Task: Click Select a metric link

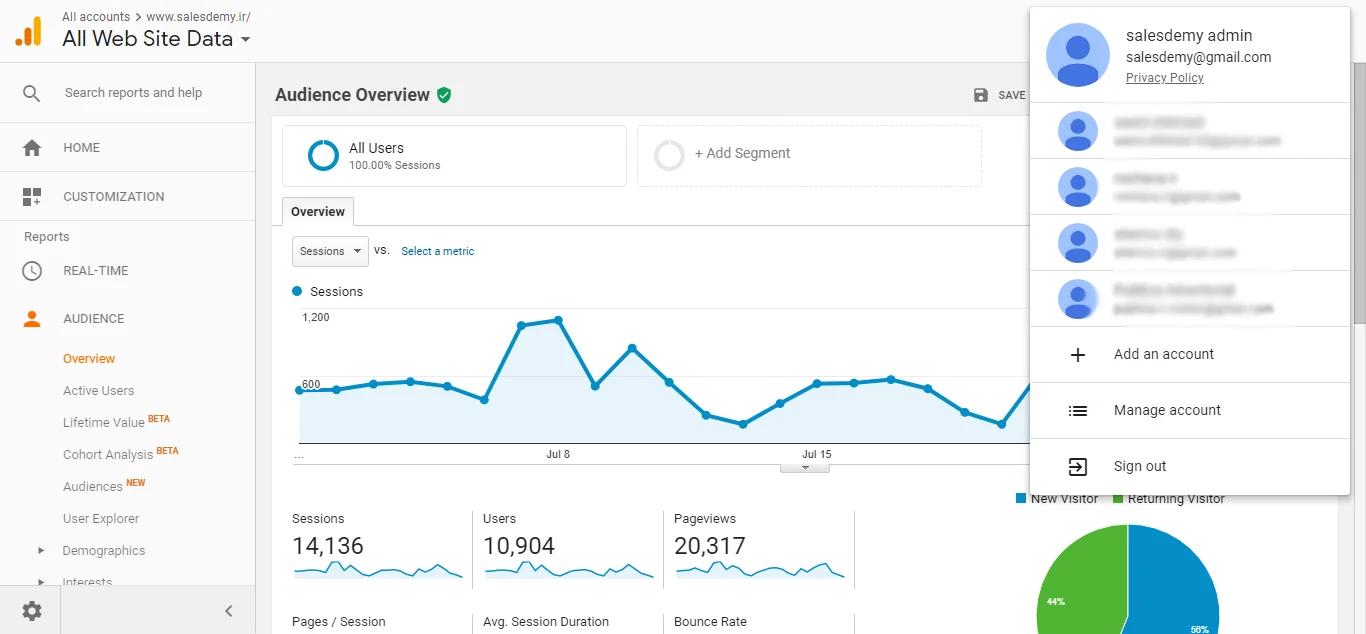Action: pyautogui.click(x=437, y=252)
